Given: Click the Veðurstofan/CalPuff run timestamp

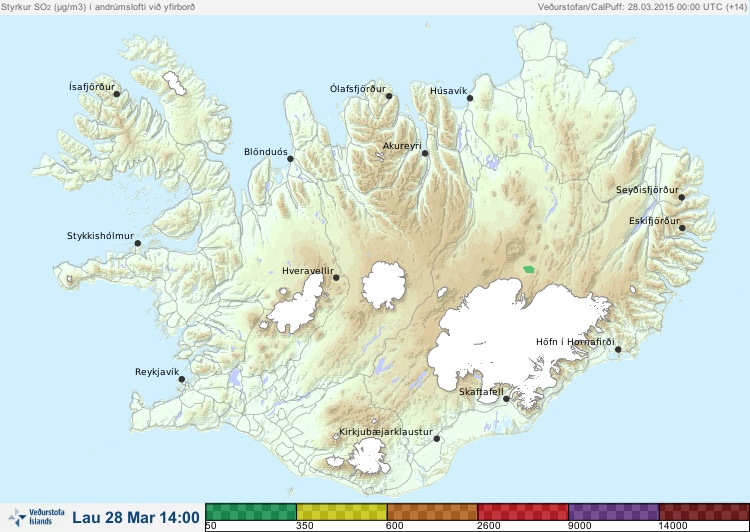Looking at the screenshot, I should pos(642,7).
